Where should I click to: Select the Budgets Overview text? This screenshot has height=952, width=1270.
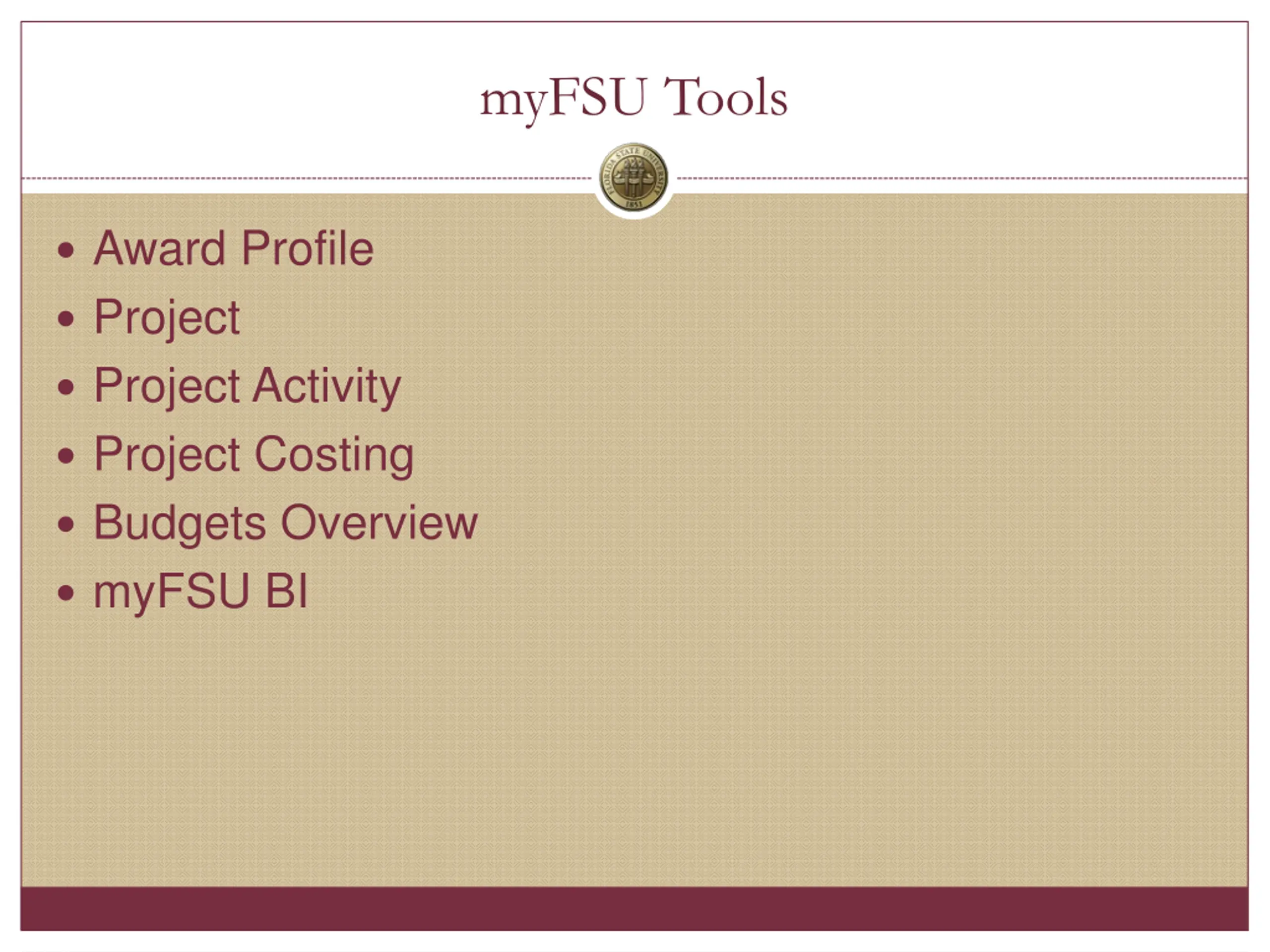286,524
